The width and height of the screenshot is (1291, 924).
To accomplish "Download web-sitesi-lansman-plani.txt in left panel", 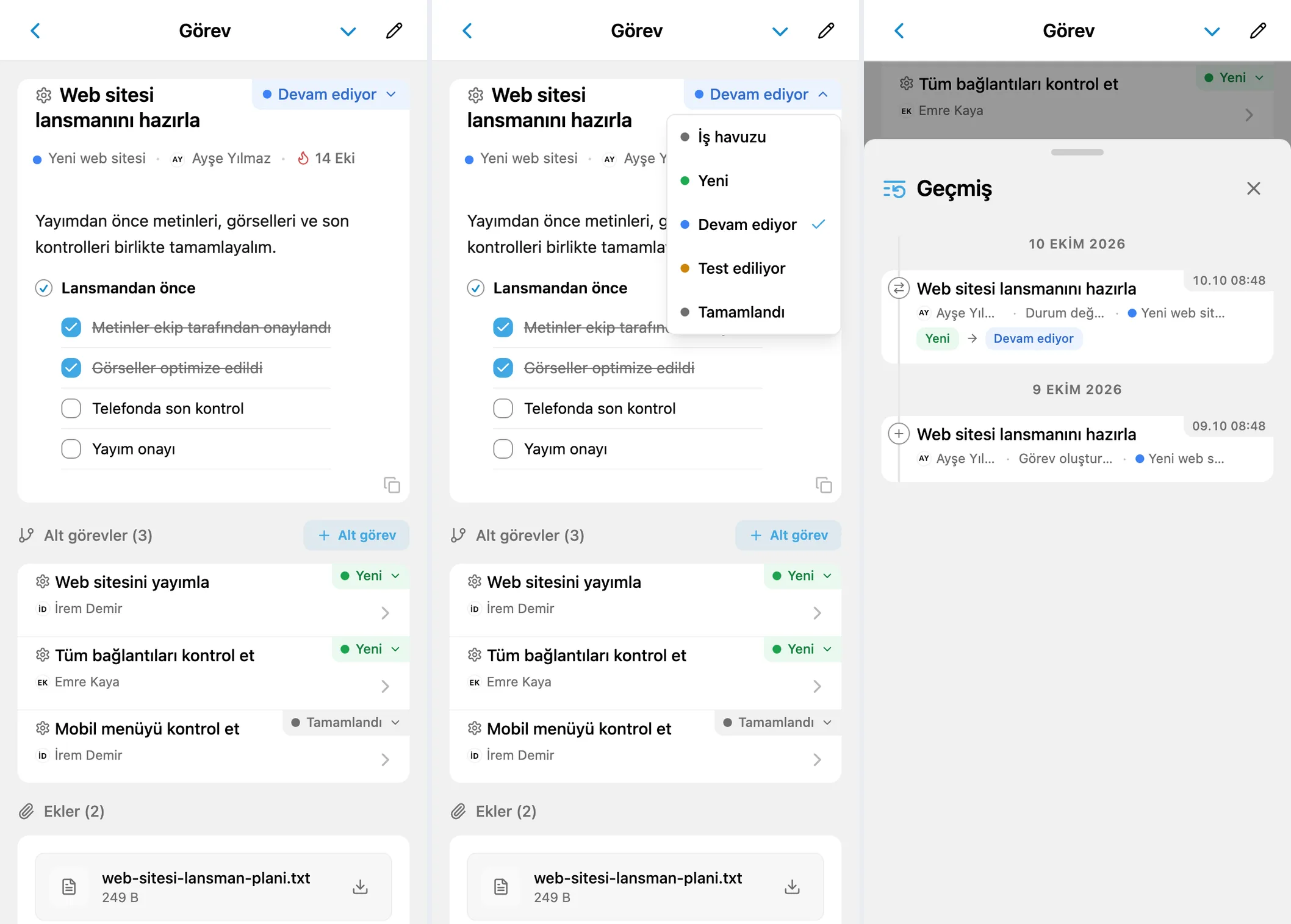I will pos(361,887).
